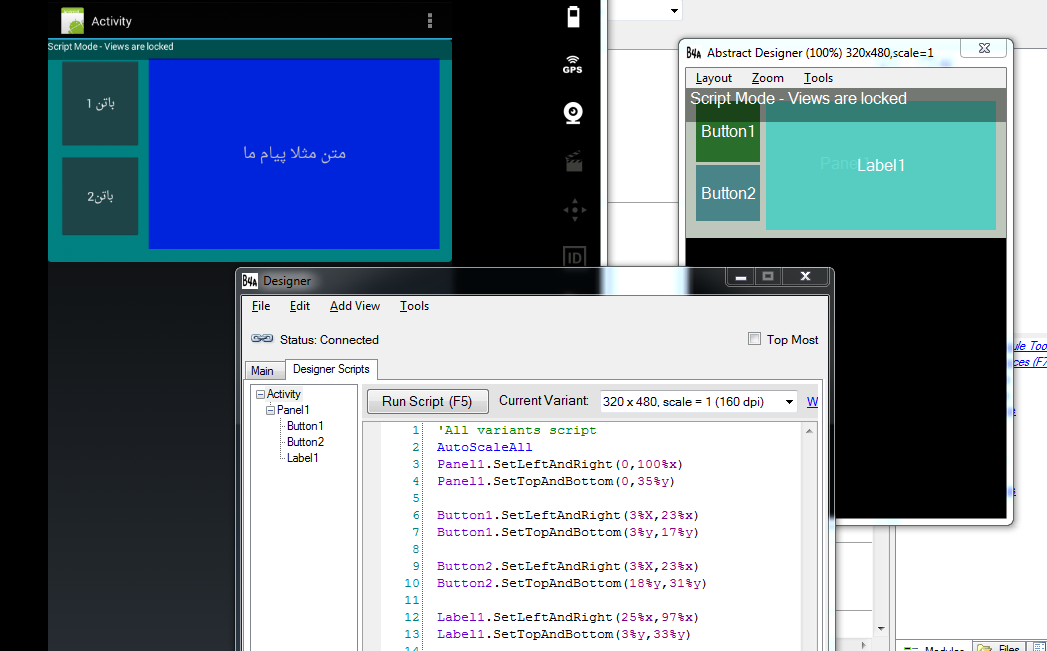Open the Current Variant dropdown

click(789, 402)
